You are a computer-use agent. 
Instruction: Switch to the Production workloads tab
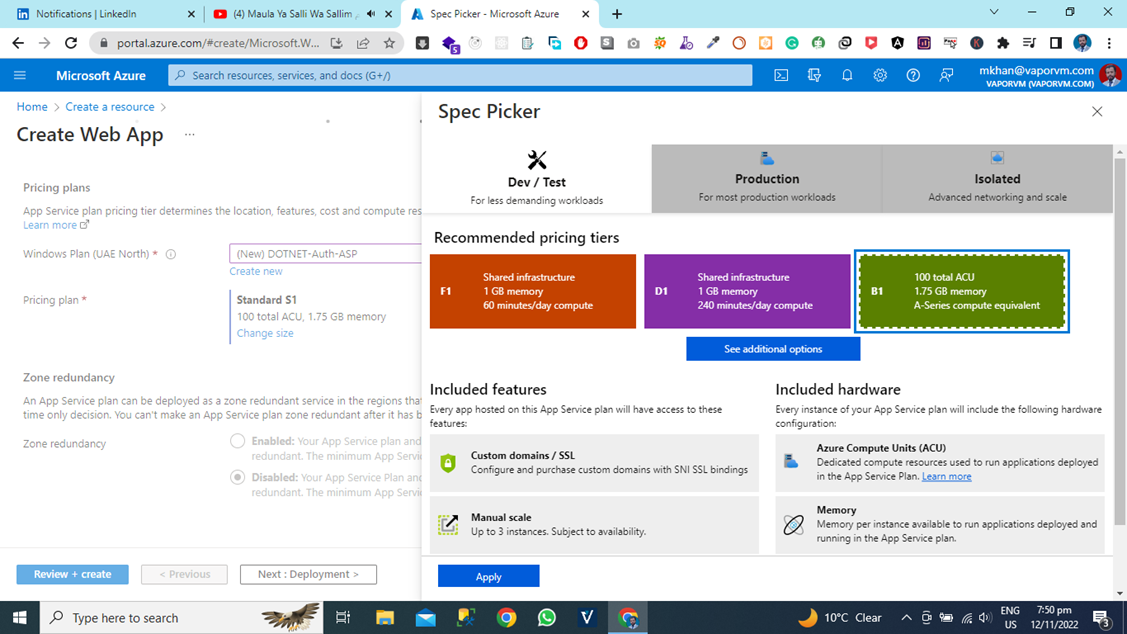tap(766, 178)
